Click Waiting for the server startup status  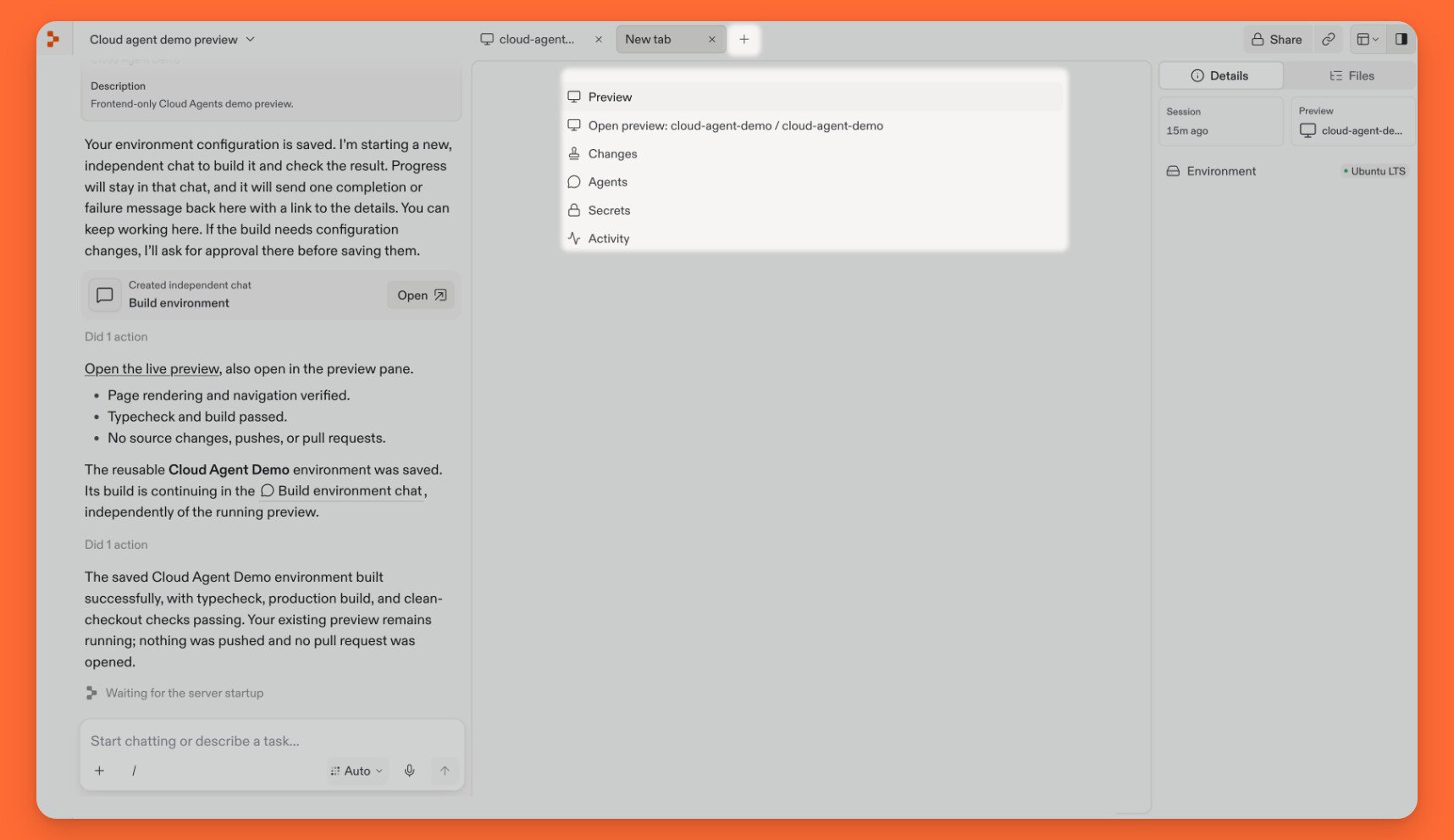coord(174,693)
